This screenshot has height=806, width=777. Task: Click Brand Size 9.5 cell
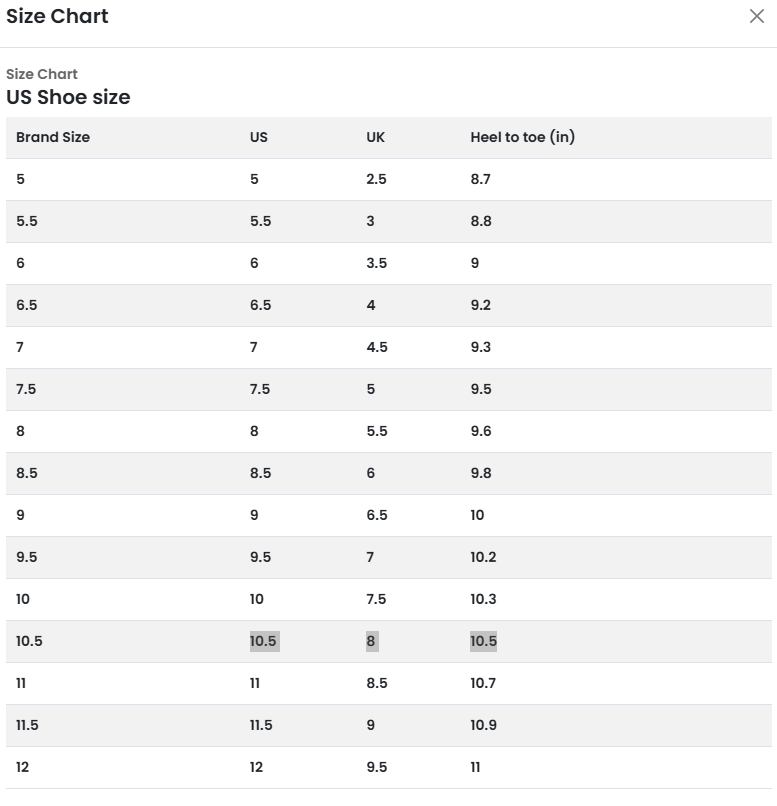point(27,557)
